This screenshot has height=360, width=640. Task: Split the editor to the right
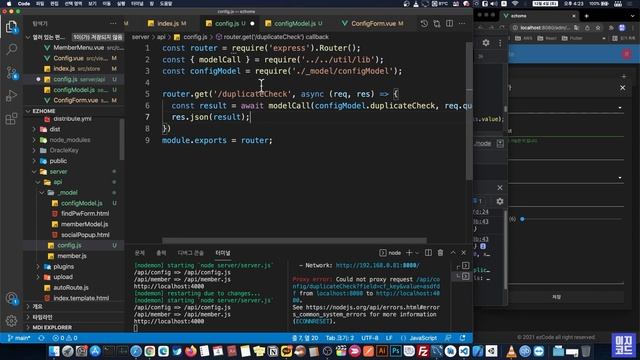(x=449, y=24)
